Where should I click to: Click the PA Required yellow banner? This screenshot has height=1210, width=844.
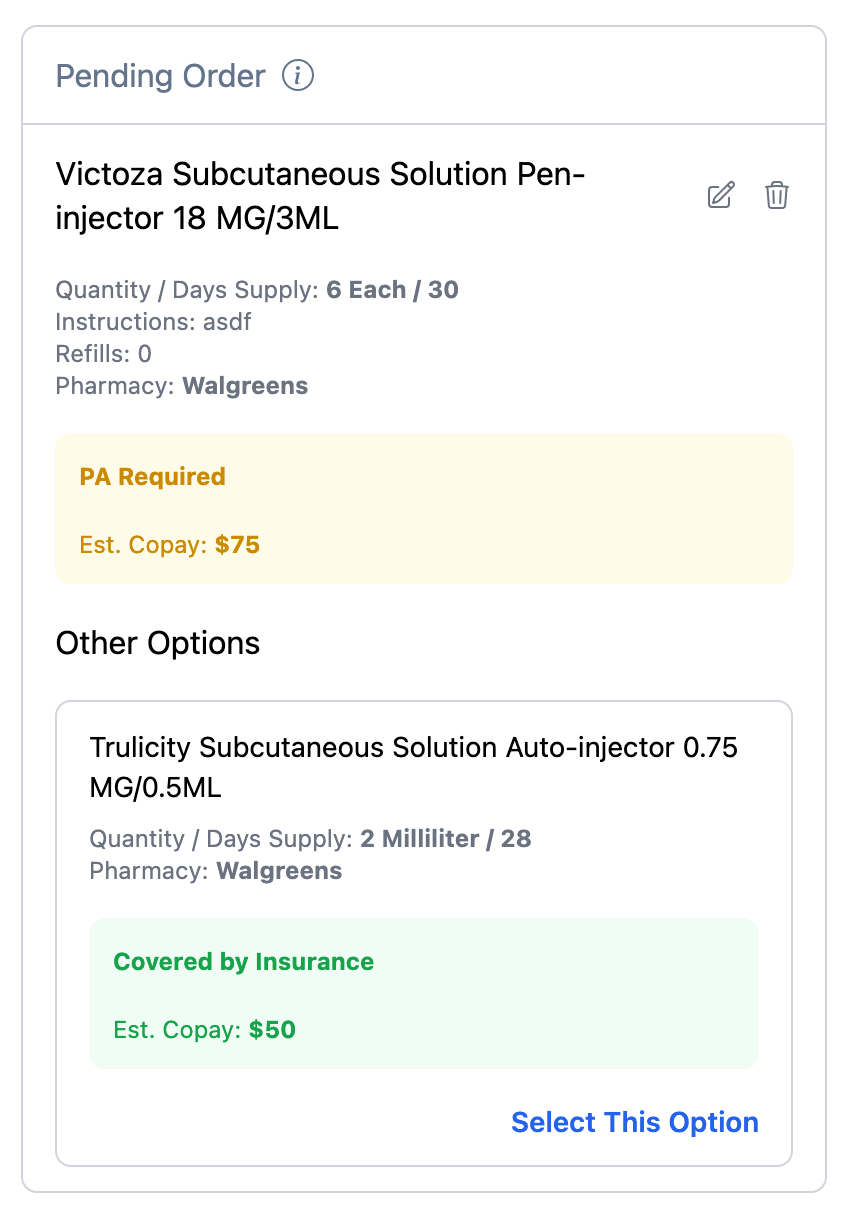point(424,508)
